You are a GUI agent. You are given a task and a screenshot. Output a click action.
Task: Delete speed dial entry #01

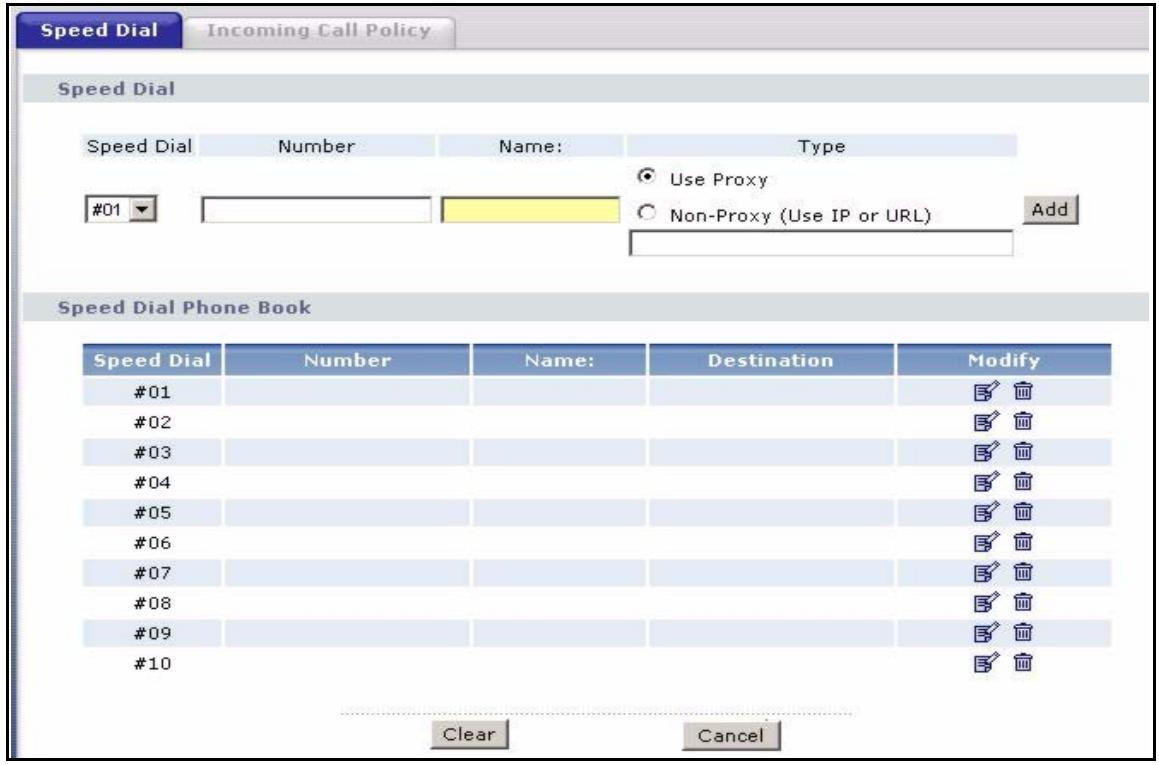(1023, 391)
